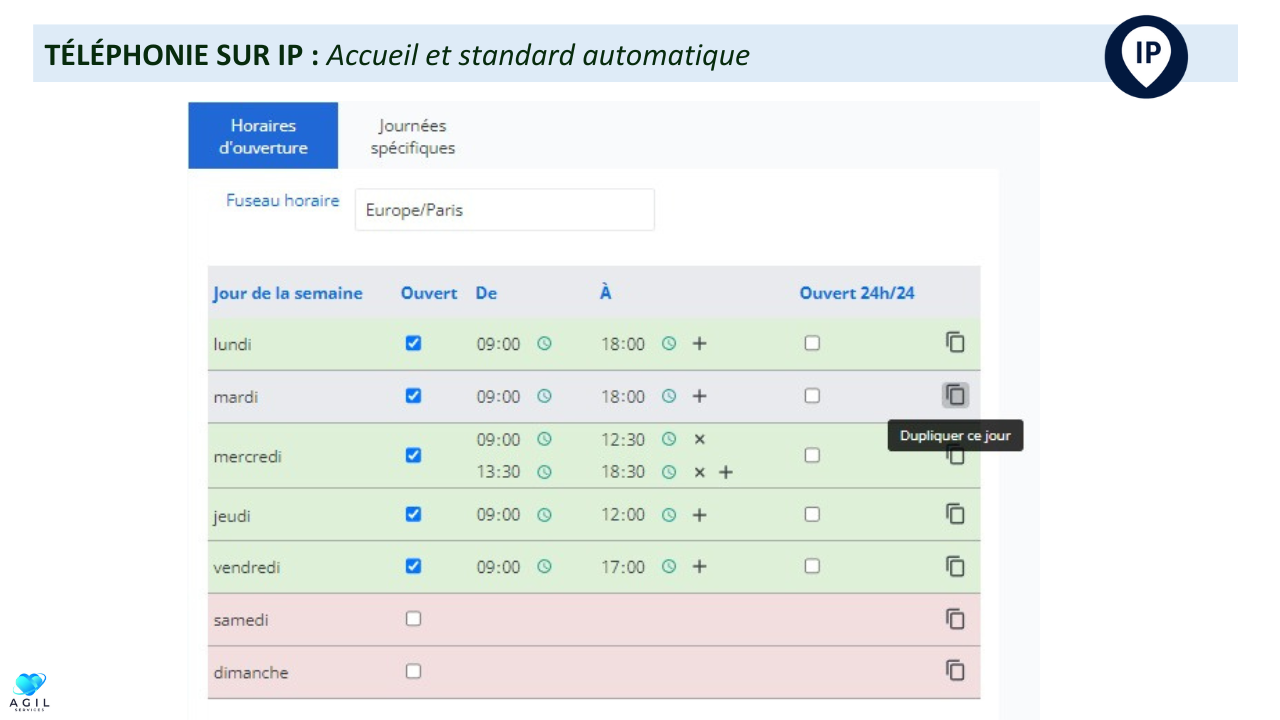Screen dimensions: 1280x720
Task: Duplicate the lundi row with copy icon
Action: [955, 342]
